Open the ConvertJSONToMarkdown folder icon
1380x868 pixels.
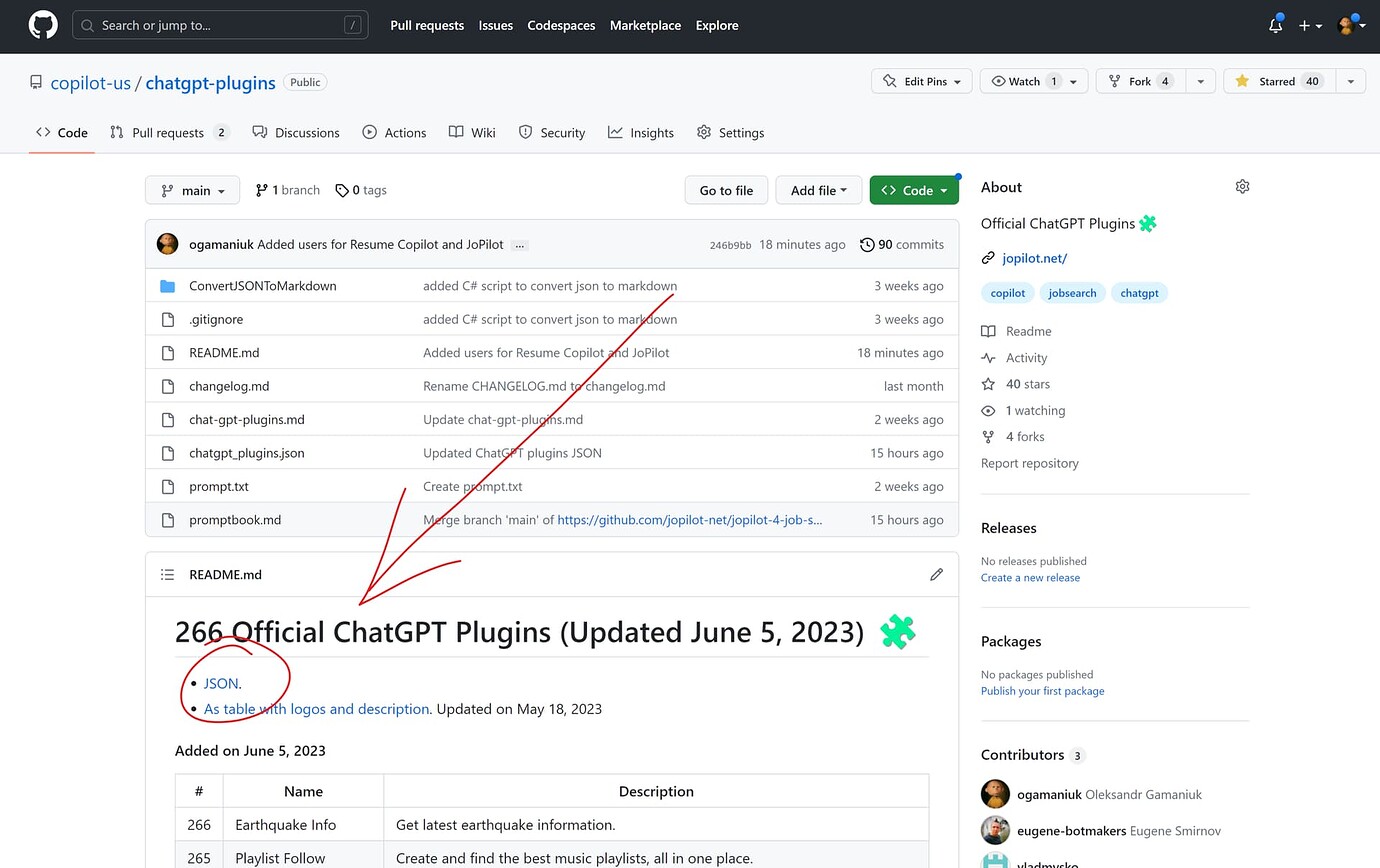pyautogui.click(x=167, y=285)
